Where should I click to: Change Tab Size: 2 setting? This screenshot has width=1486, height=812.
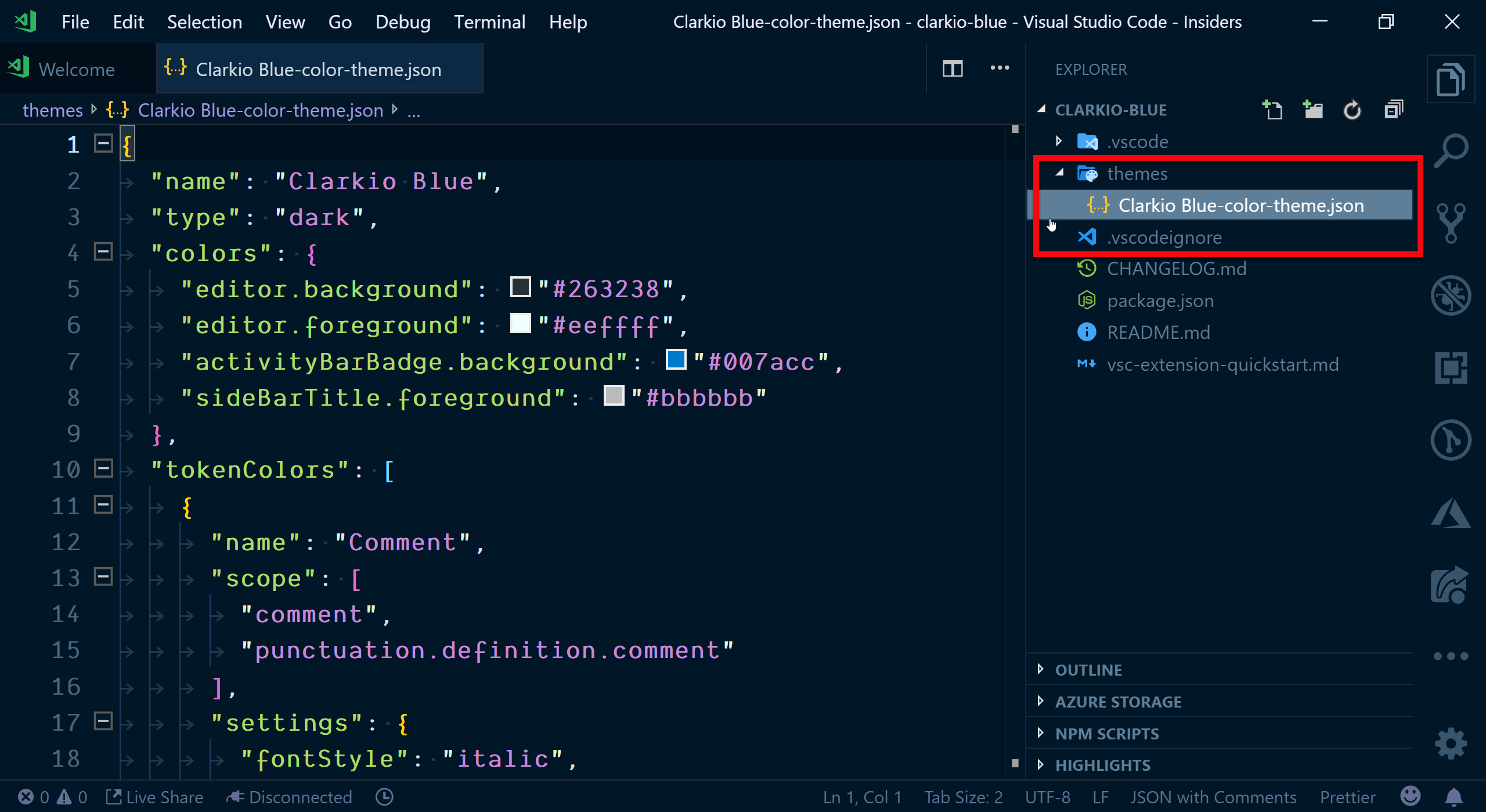tap(964, 797)
